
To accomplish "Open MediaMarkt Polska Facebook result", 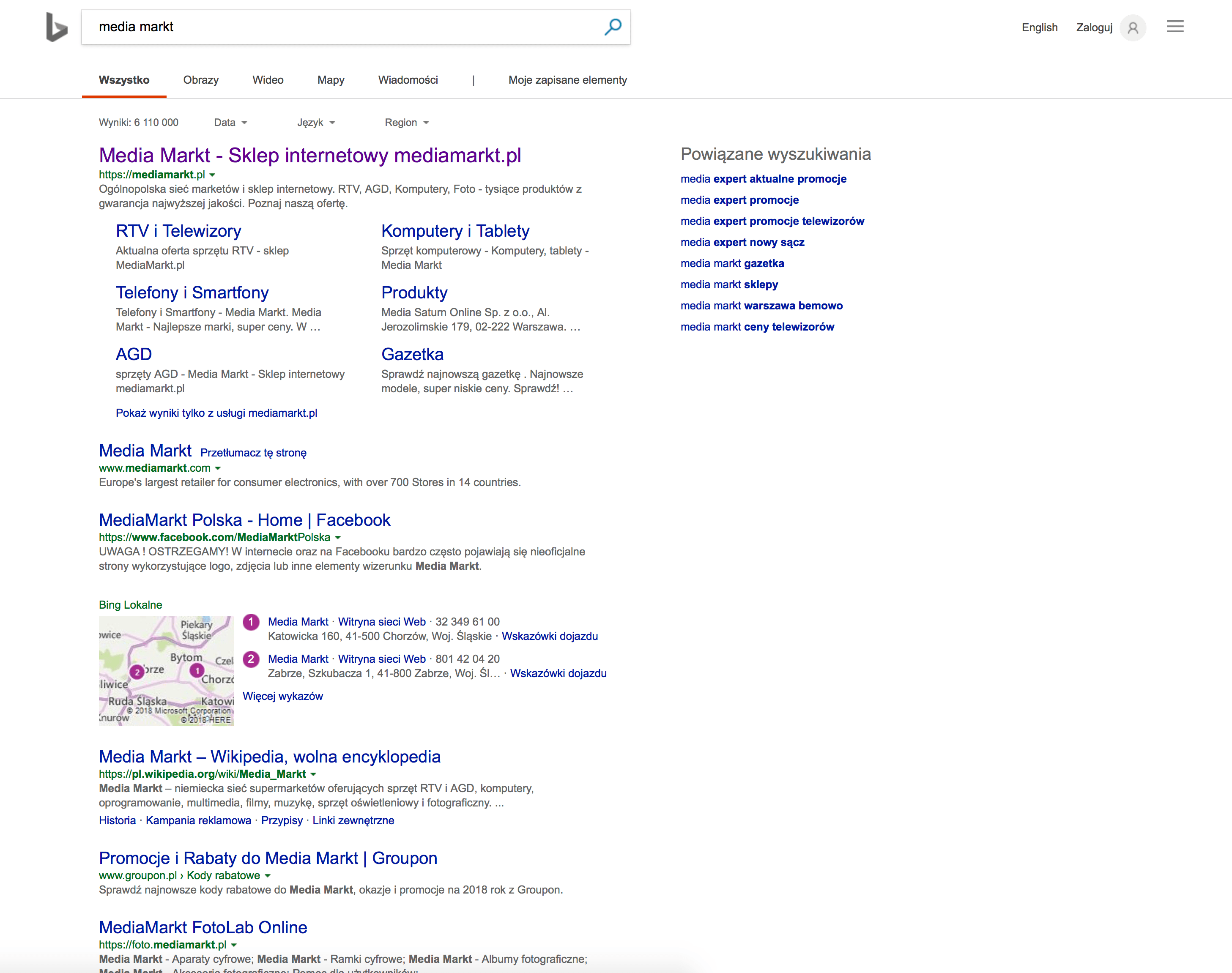I will tap(244, 519).
